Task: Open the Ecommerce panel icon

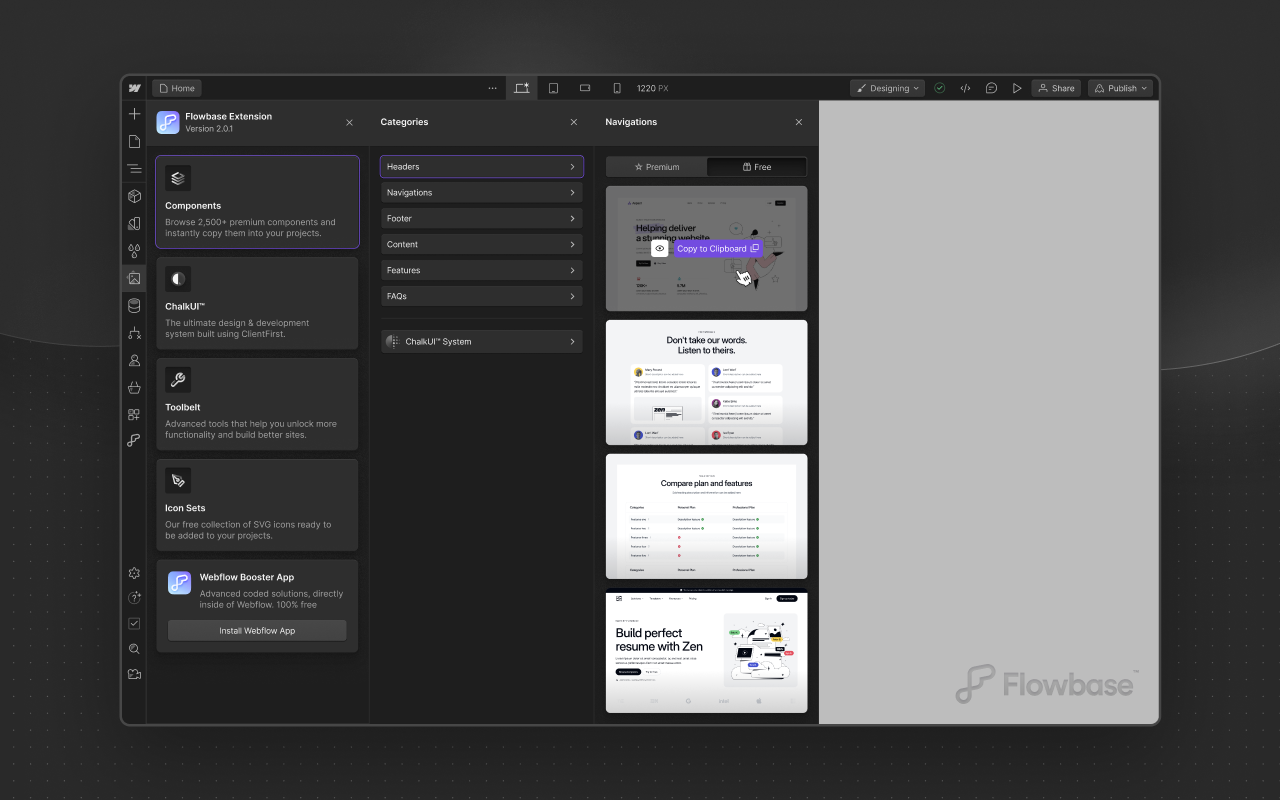Action: (134, 387)
